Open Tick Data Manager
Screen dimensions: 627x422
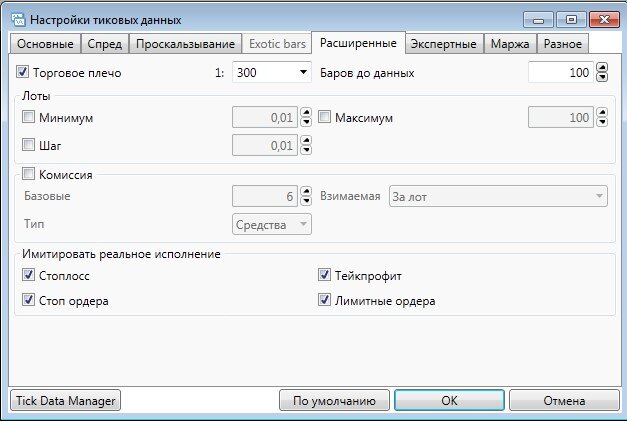coord(65,400)
